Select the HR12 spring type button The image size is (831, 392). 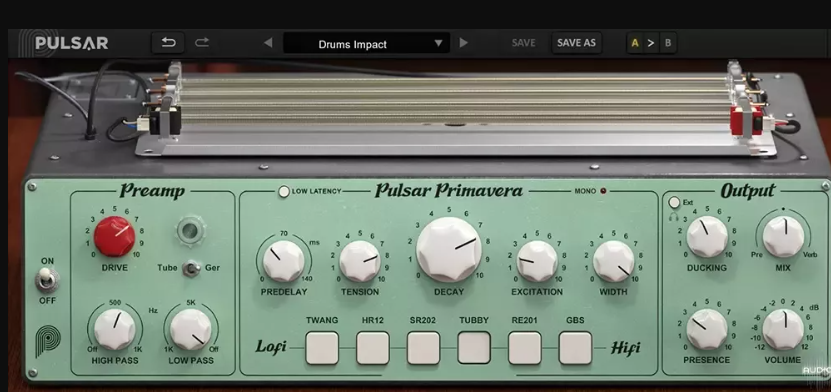click(373, 348)
